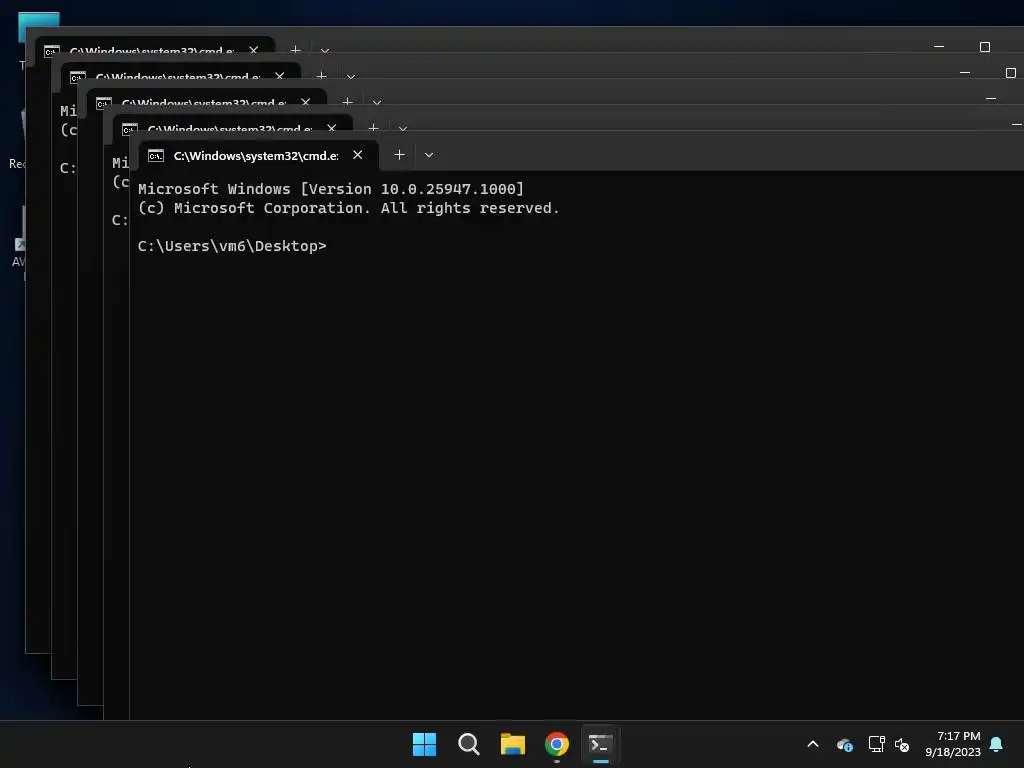
Task: Open the profile dropdown in the rearmost terminal window
Action: (x=325, y=50)
